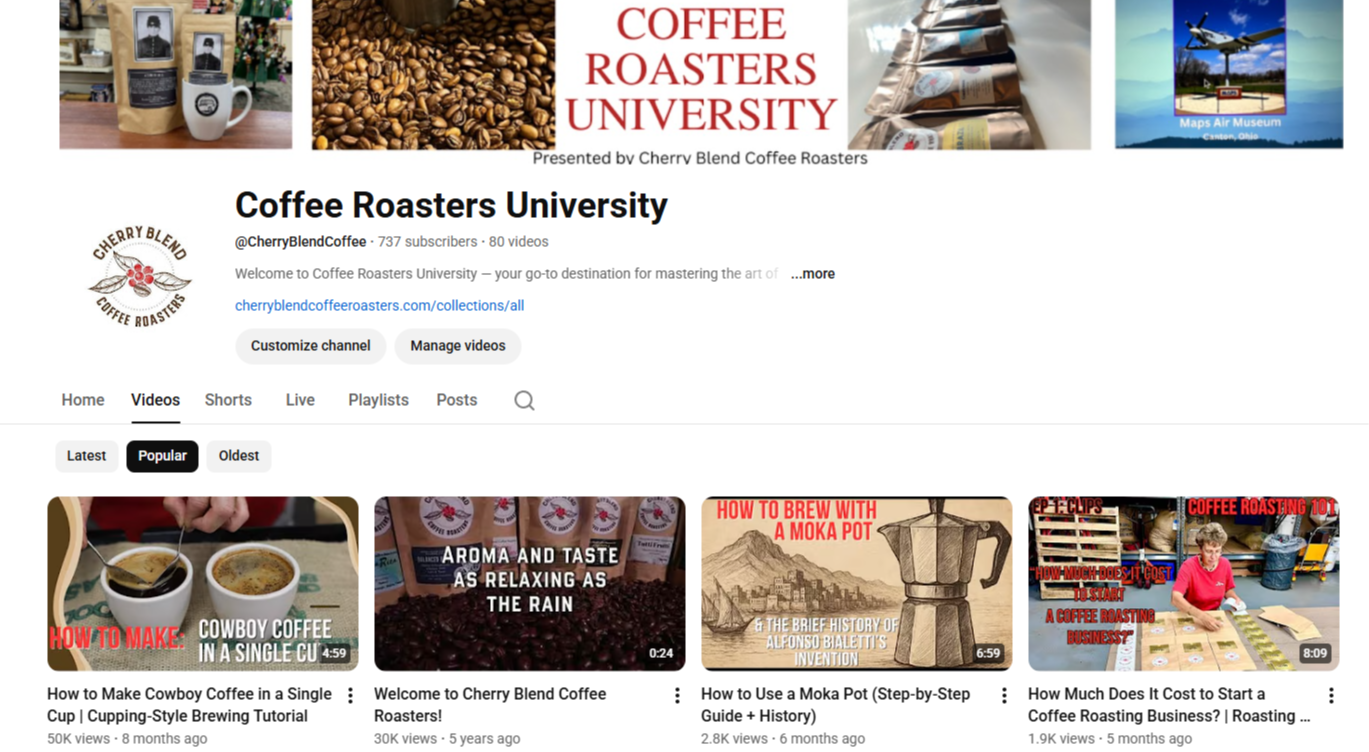Click the 1.9K views 5 months ago text
This screenshot has height=752, width=1369.
coord(1110,739)
